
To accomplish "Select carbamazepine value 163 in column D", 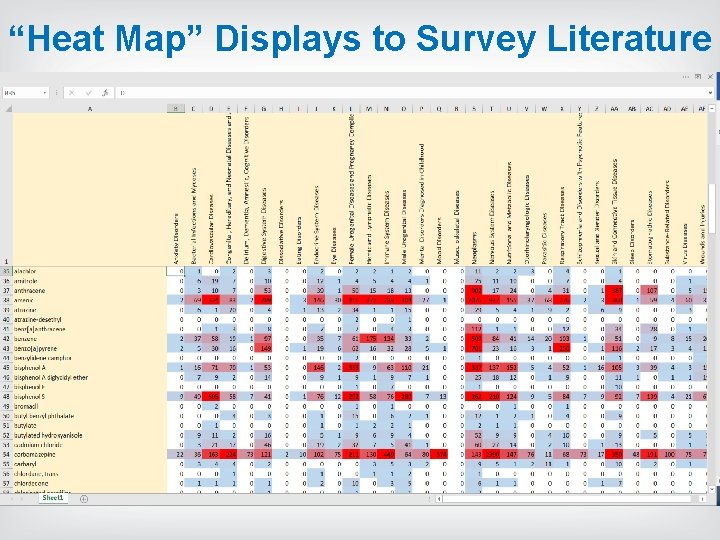I will click(211, 455).
